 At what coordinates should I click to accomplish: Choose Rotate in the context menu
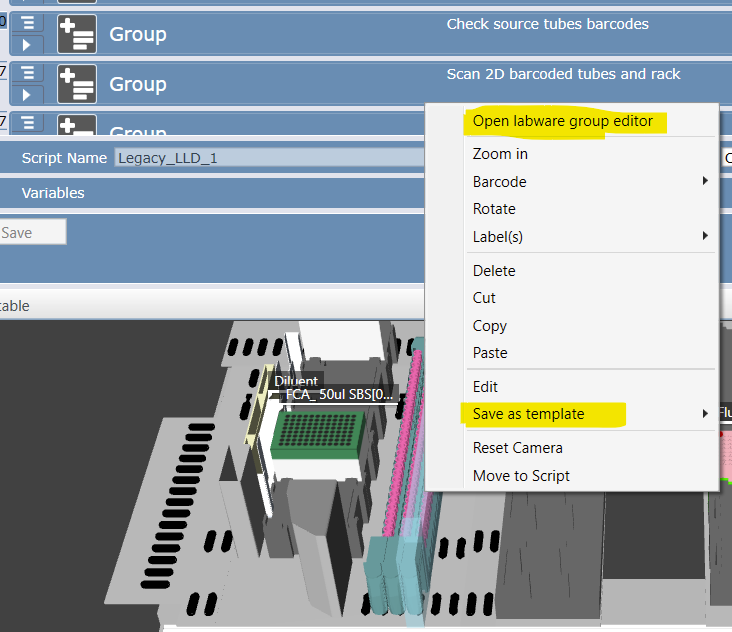[x=494, y=209]
